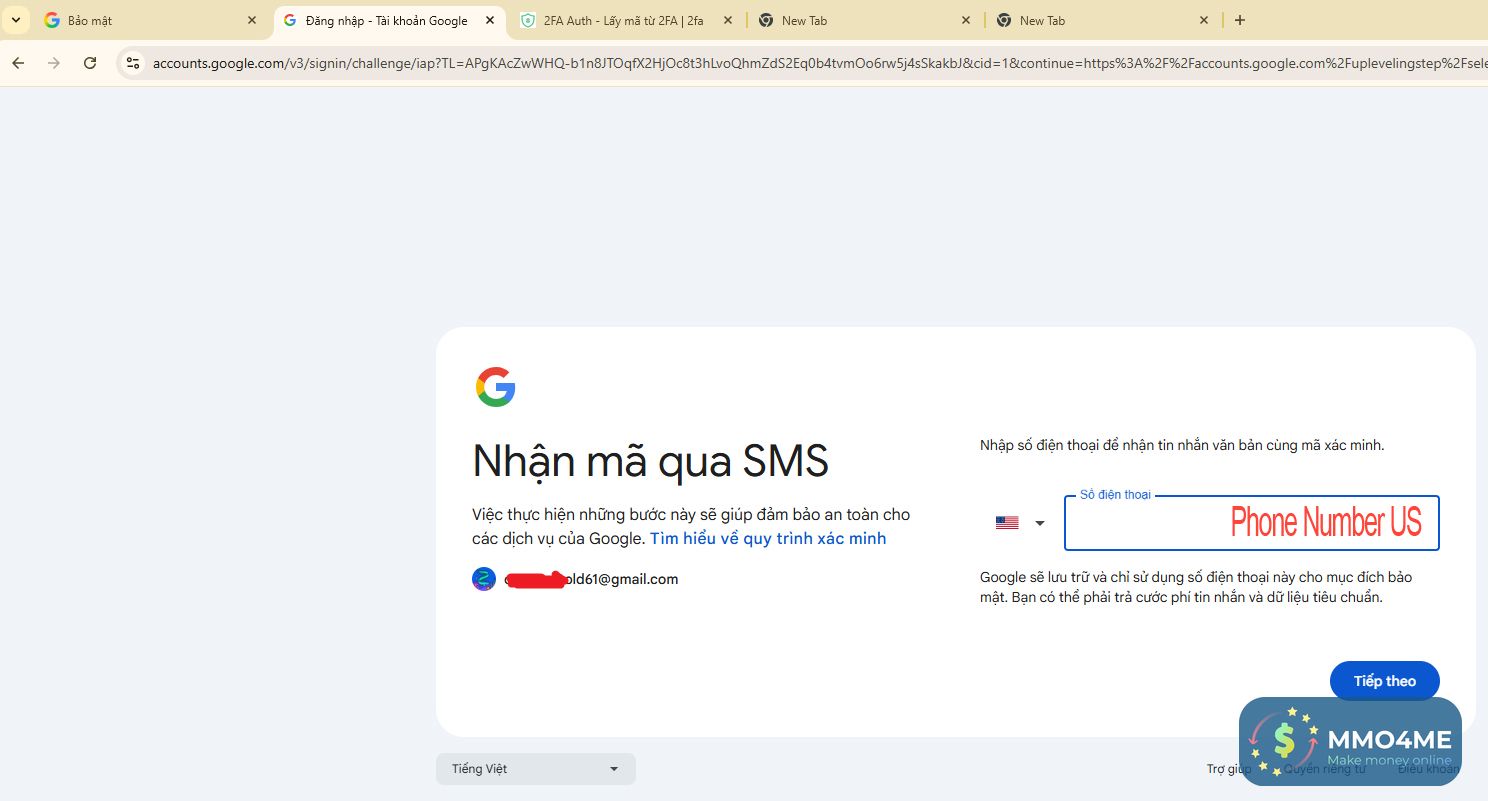Expand the Tiếng Việt language selector
The width and height of the screenshot is (1488, 801).
(536, 769)
